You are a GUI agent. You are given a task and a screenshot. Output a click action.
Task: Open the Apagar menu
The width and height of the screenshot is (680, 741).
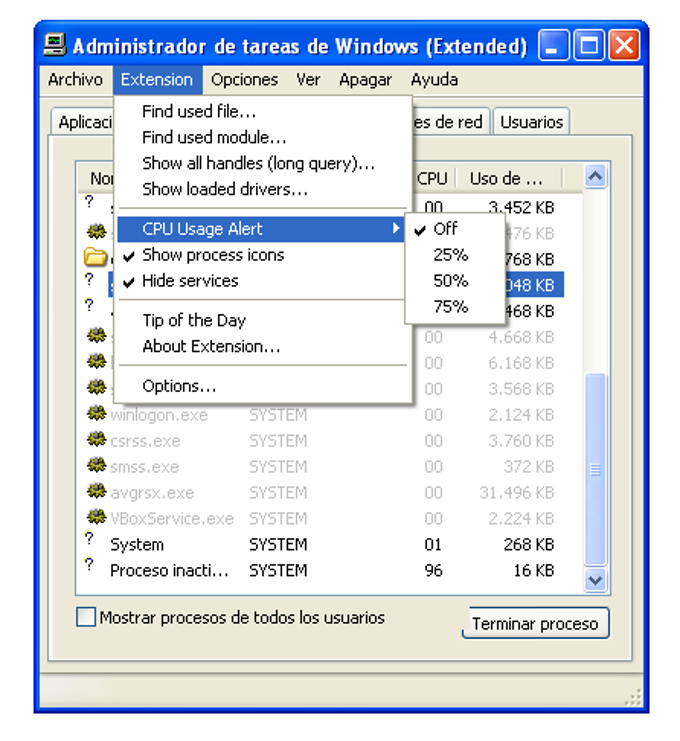(365, 80)
